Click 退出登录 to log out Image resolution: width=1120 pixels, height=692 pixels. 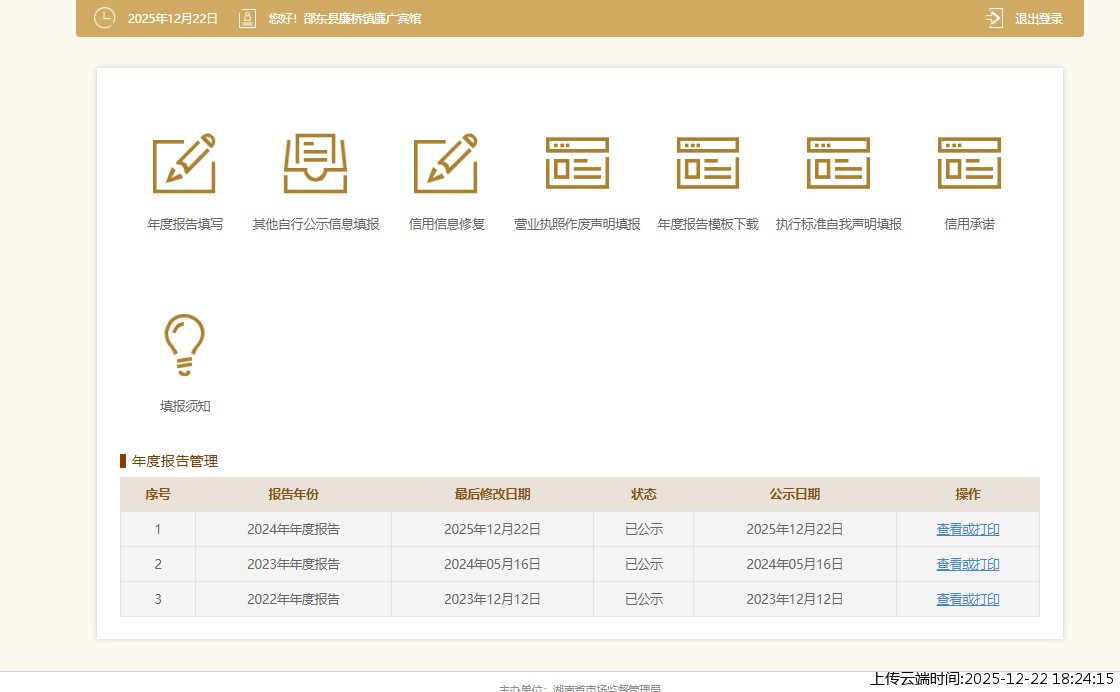click(x=1037, y=18)
